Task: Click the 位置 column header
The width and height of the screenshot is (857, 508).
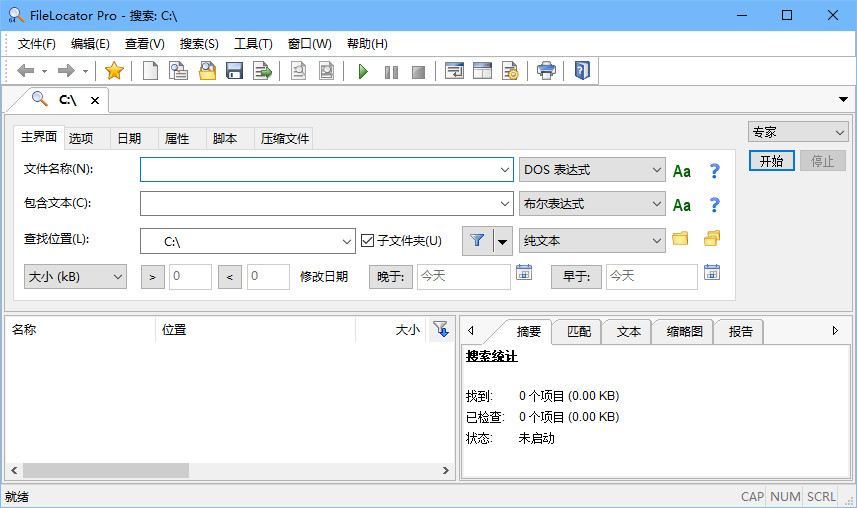Action: (x=174, y=330)
